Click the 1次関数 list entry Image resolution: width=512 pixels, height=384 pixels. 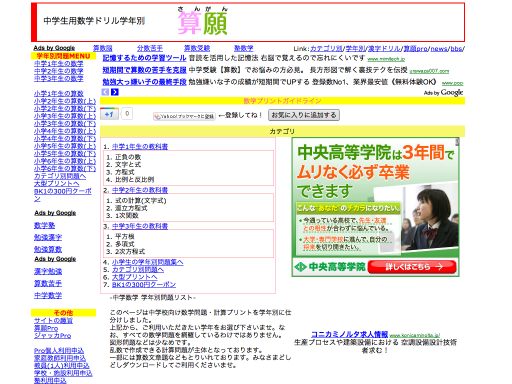[x=127, y=216]
